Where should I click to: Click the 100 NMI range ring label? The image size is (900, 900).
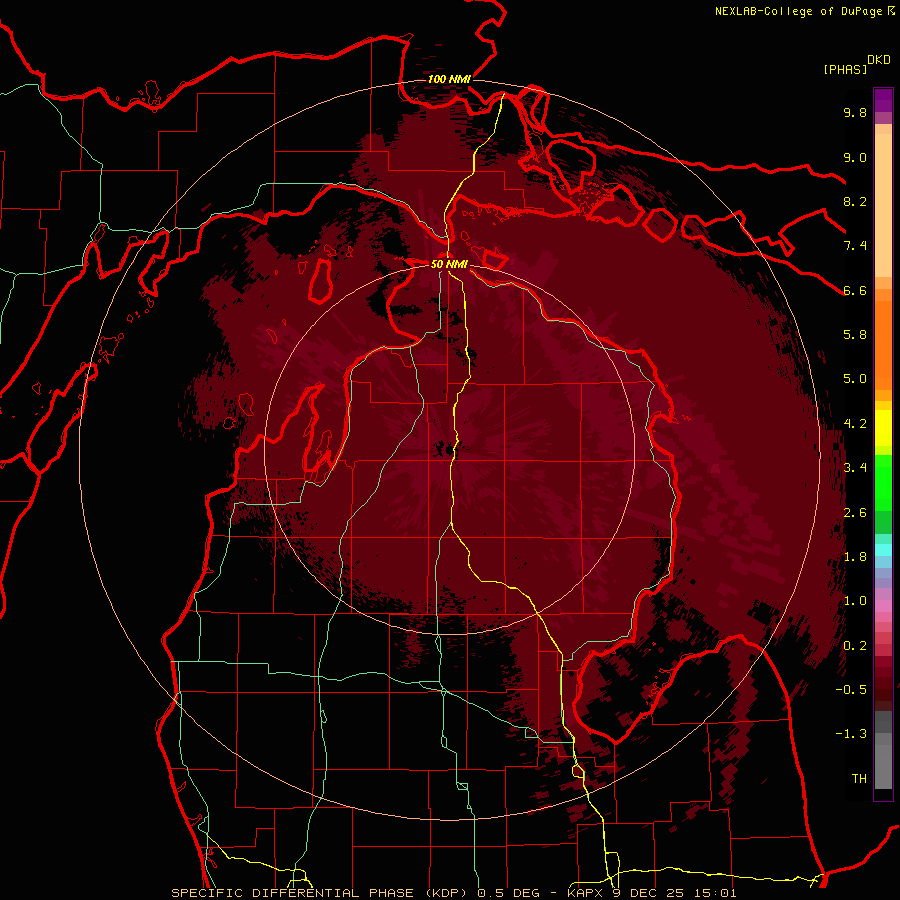(x=449, y=79)
